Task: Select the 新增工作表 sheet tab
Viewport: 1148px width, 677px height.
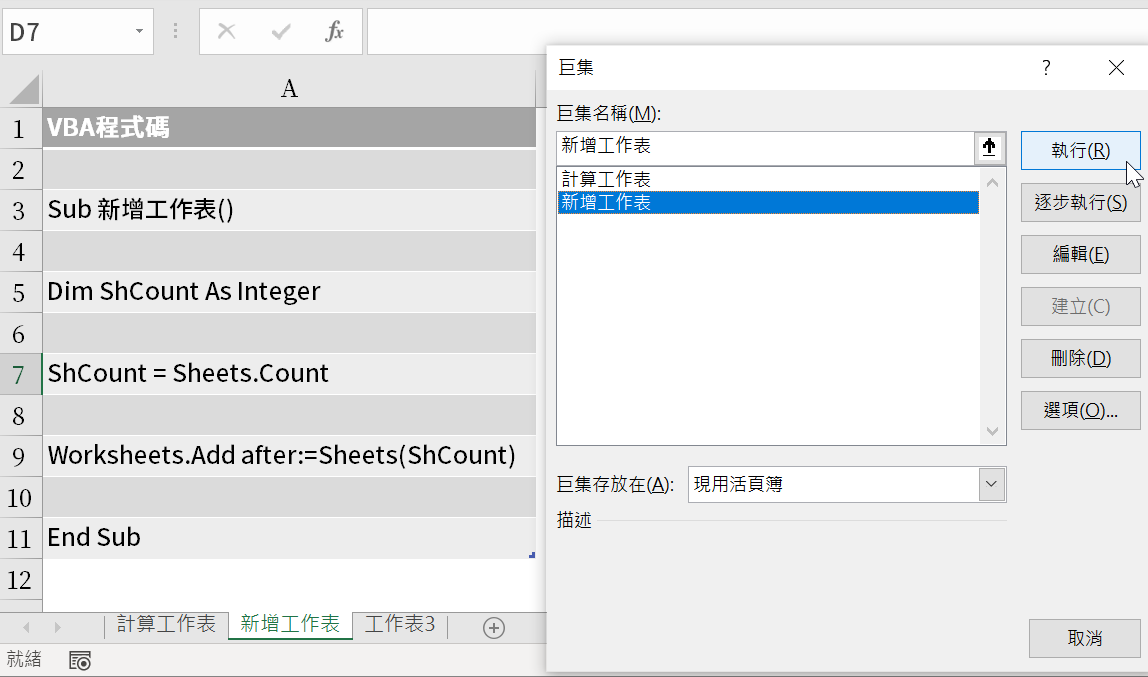Action: pyautogui.click(x=290, y=624)
